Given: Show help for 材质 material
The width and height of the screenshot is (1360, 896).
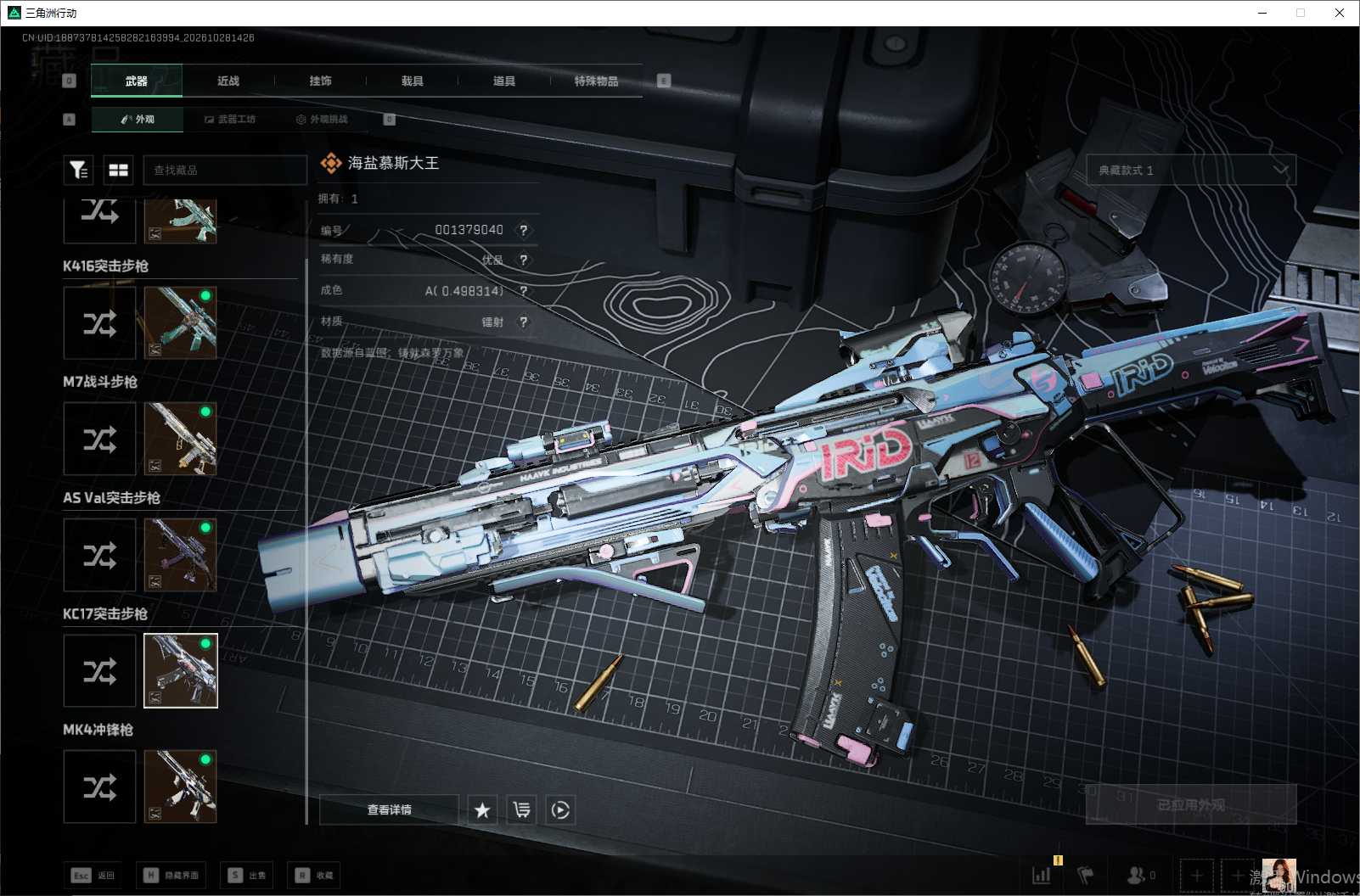Looking at the screenshot, I should (524, 322).
